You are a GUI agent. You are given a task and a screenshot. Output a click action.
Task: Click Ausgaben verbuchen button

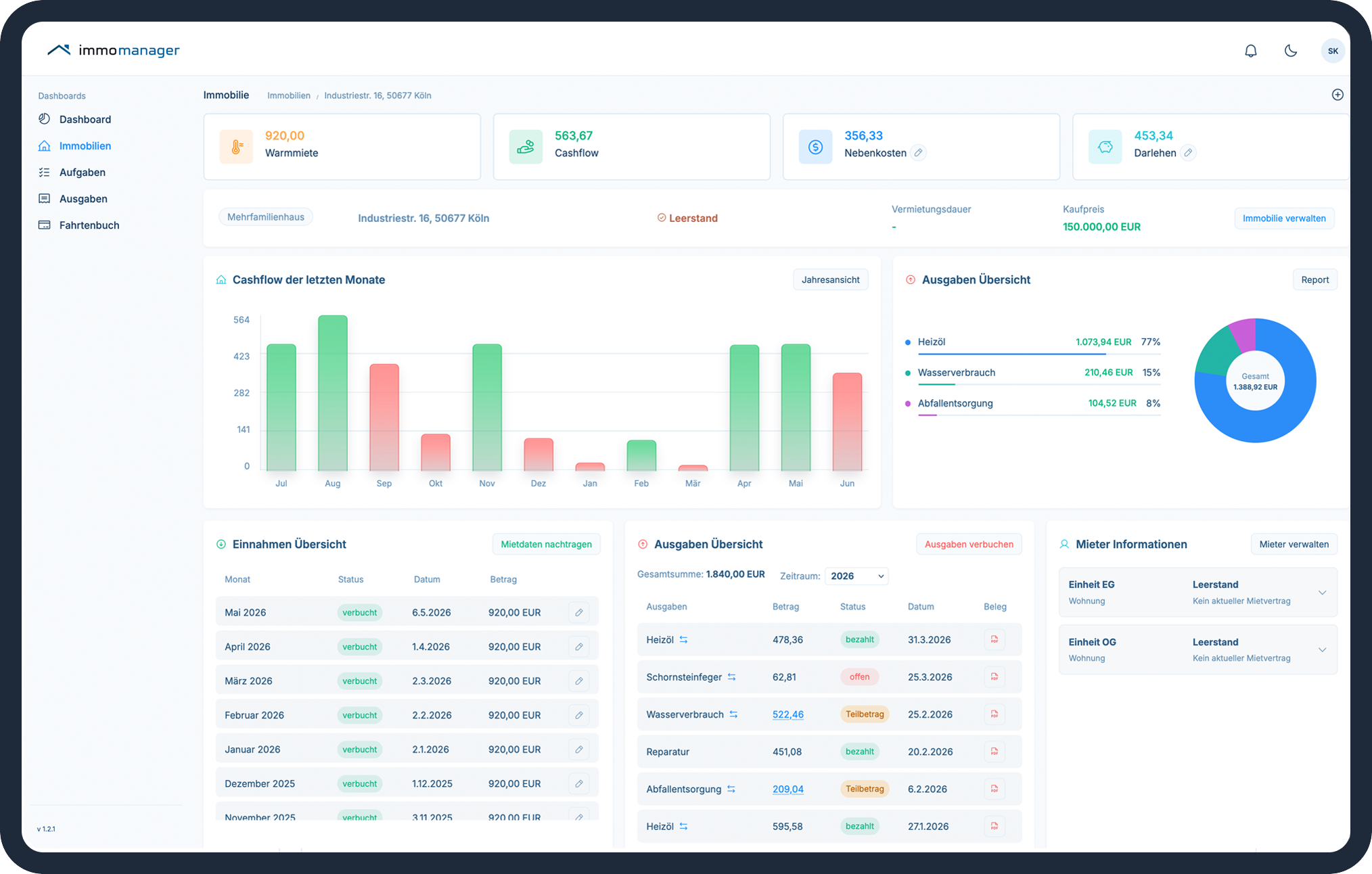[969, 544]
